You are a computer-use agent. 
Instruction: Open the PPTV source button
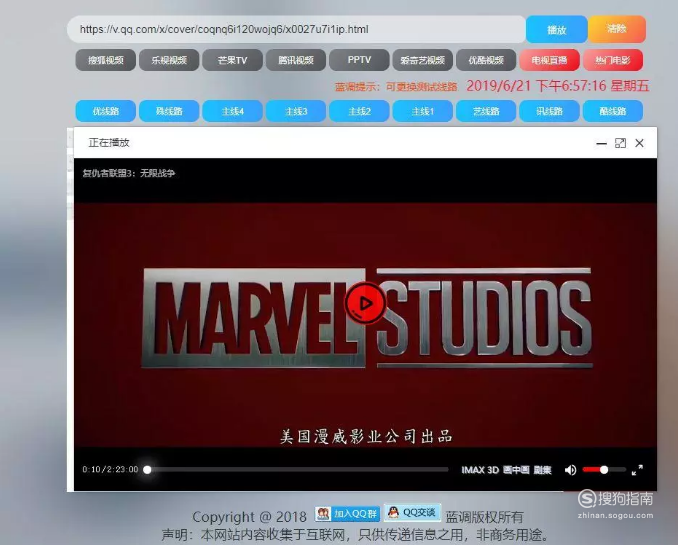pos(359,60)
